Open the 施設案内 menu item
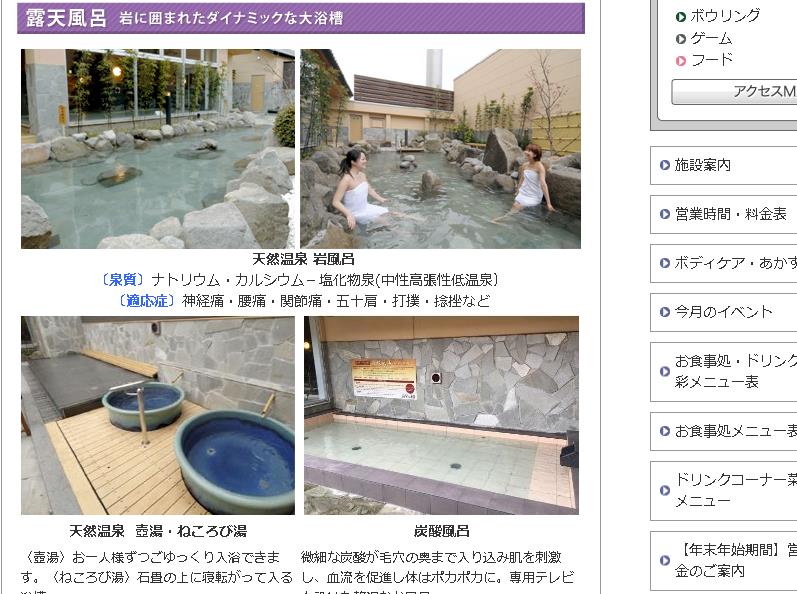 724,165
